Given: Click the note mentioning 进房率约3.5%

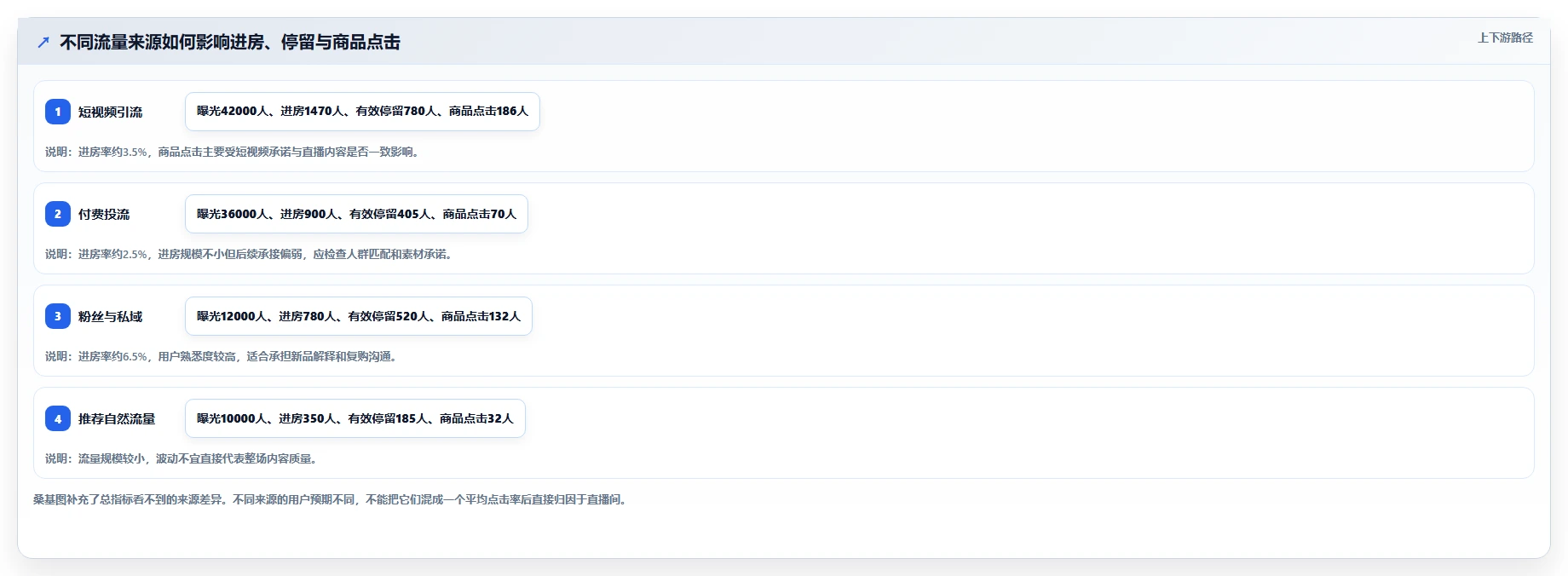Looking at the screenshot, I should tap(233, 152).
